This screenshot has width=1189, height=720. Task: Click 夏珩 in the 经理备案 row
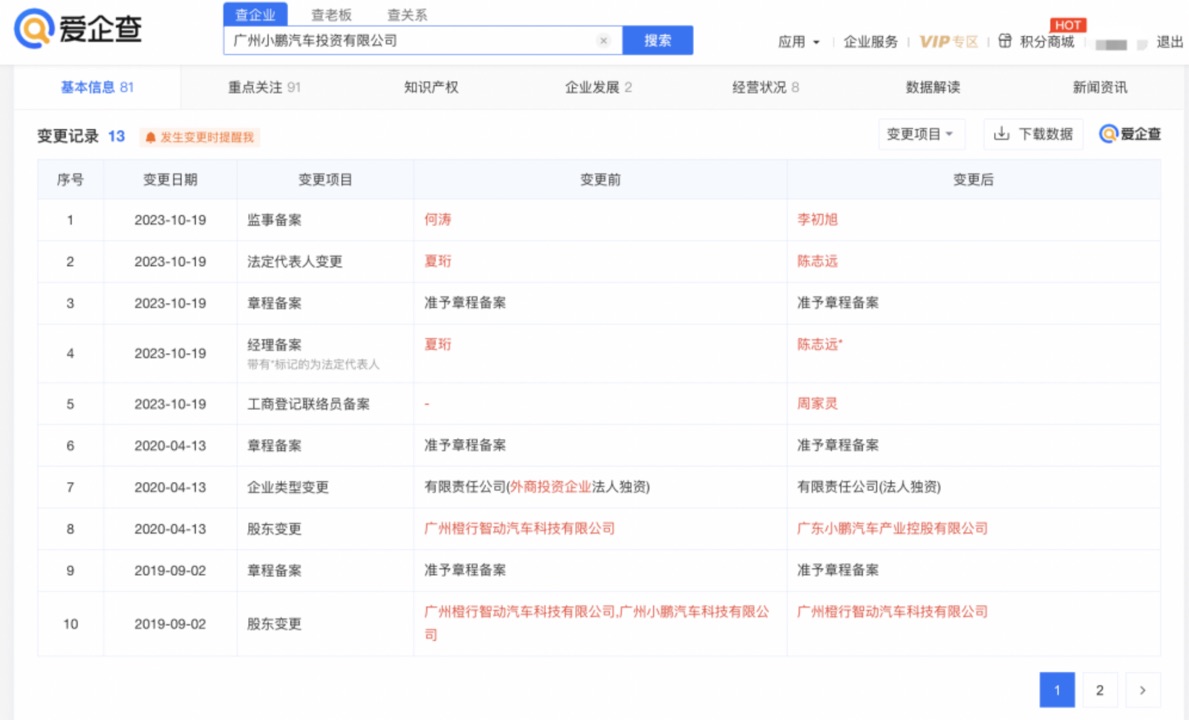click(x=438, y=345)
